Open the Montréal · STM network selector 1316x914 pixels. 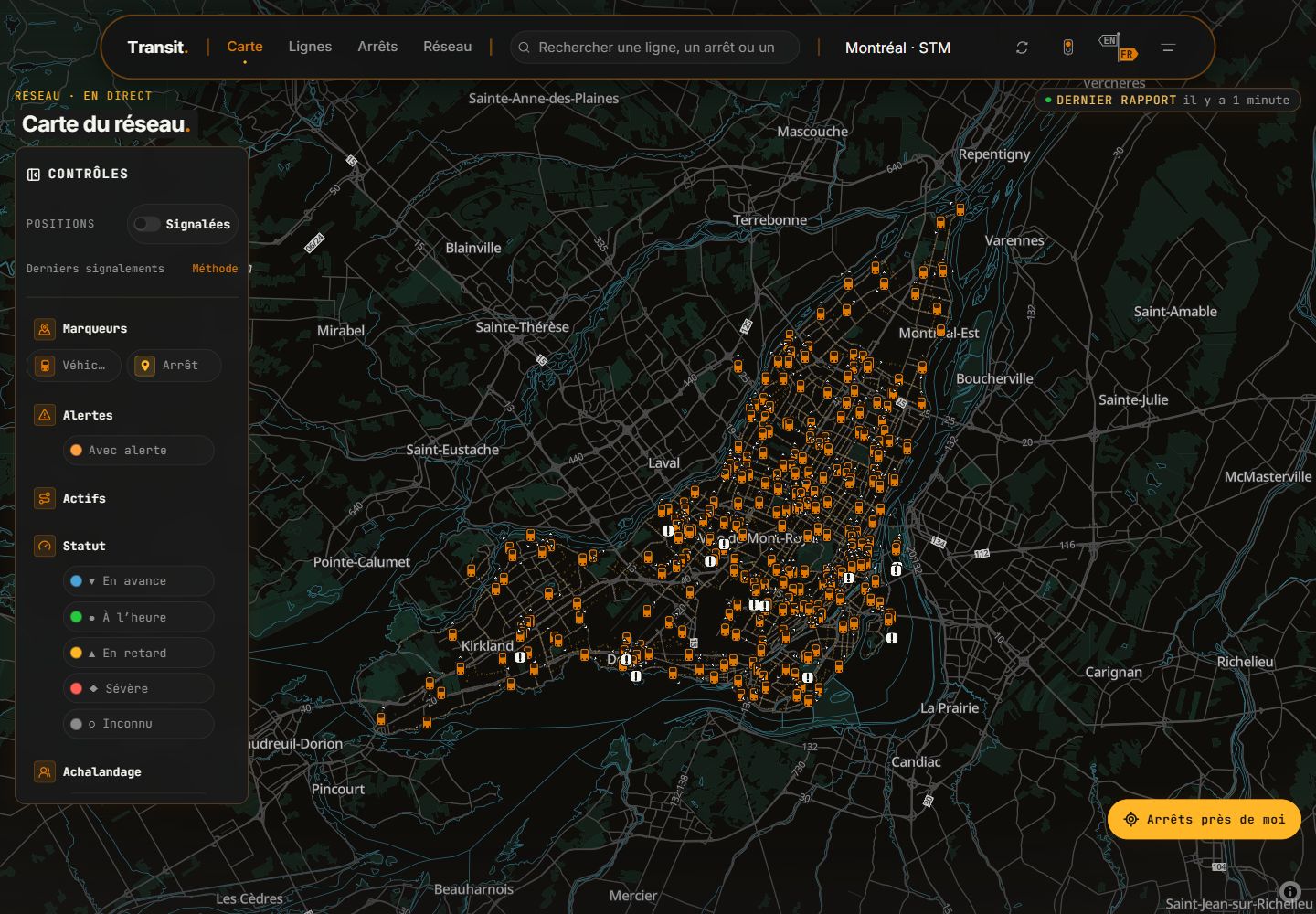click(897, 48)
